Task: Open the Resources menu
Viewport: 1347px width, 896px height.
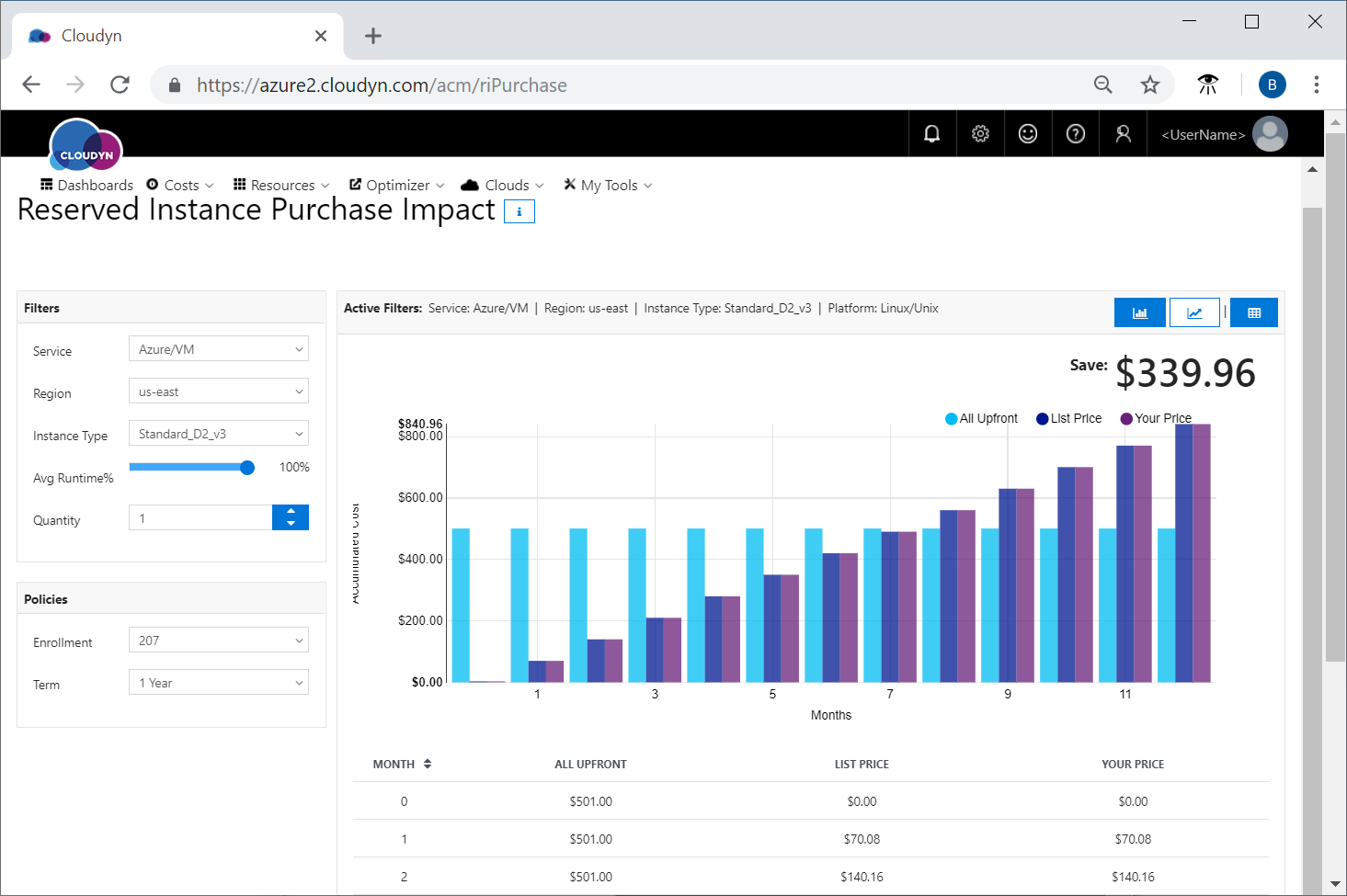Action: 281,185
